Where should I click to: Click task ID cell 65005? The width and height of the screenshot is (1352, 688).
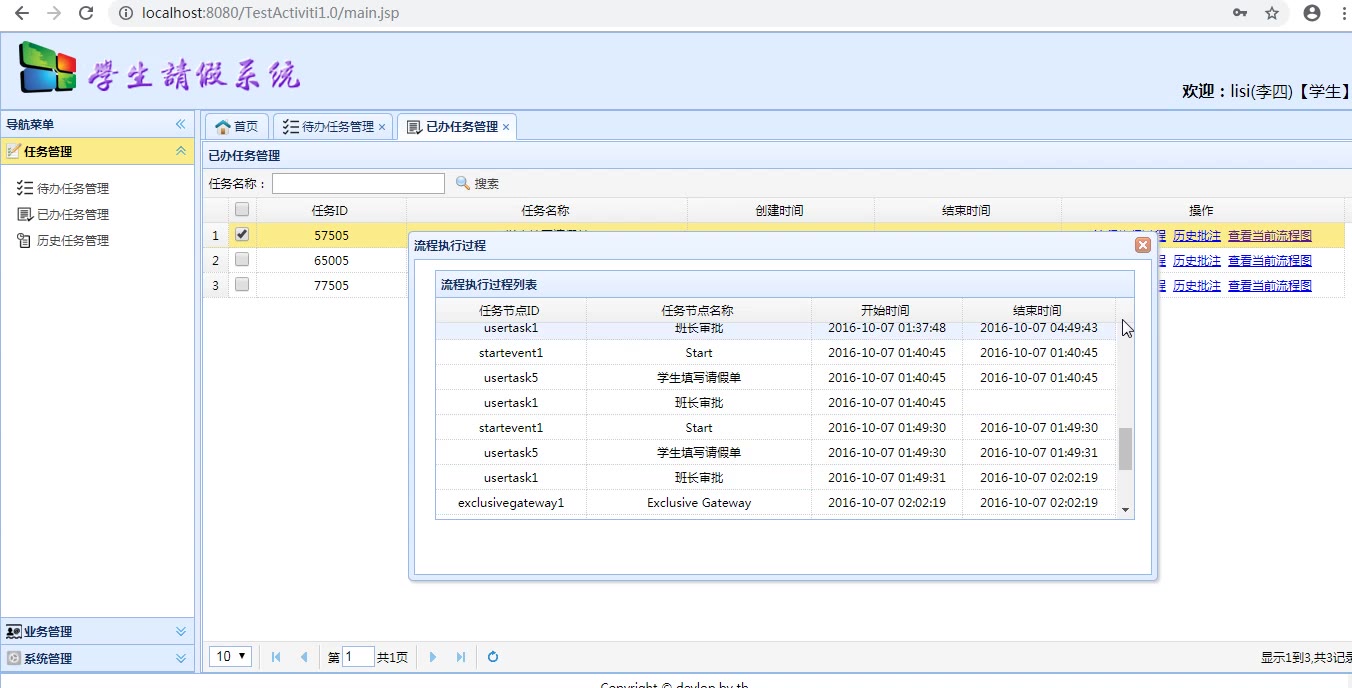click(331, 260)
